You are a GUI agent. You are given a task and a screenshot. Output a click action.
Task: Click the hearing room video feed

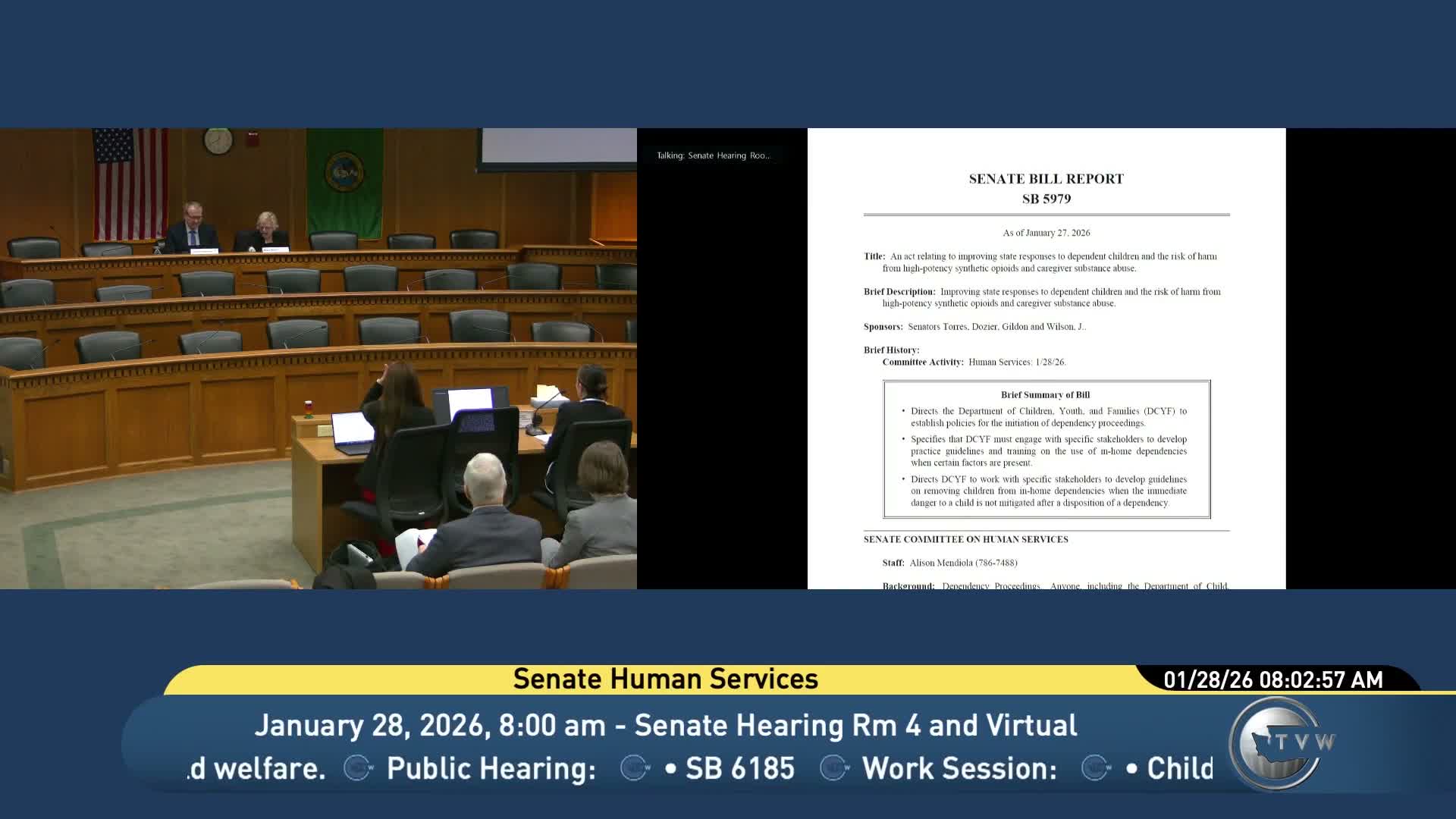(318, 358)
